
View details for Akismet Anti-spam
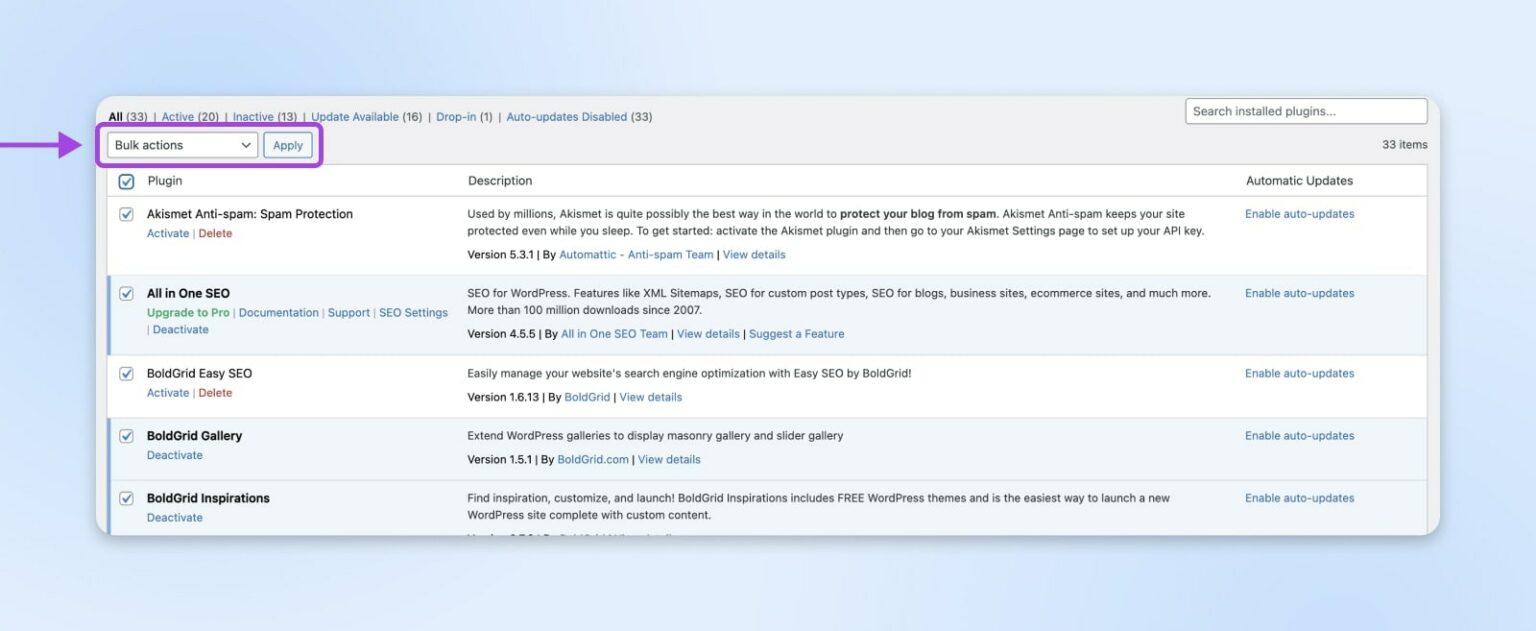(x=754, y=254)
